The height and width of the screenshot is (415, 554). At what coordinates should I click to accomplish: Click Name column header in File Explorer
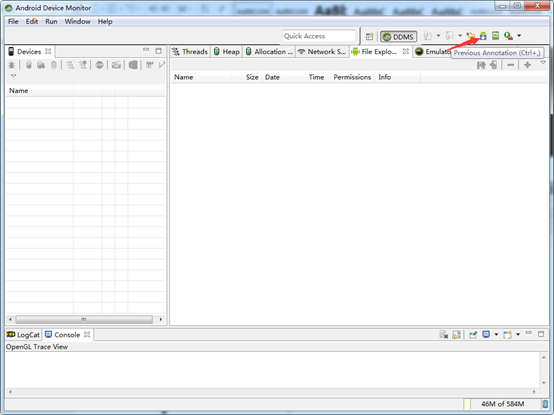[x=201, y=77]
